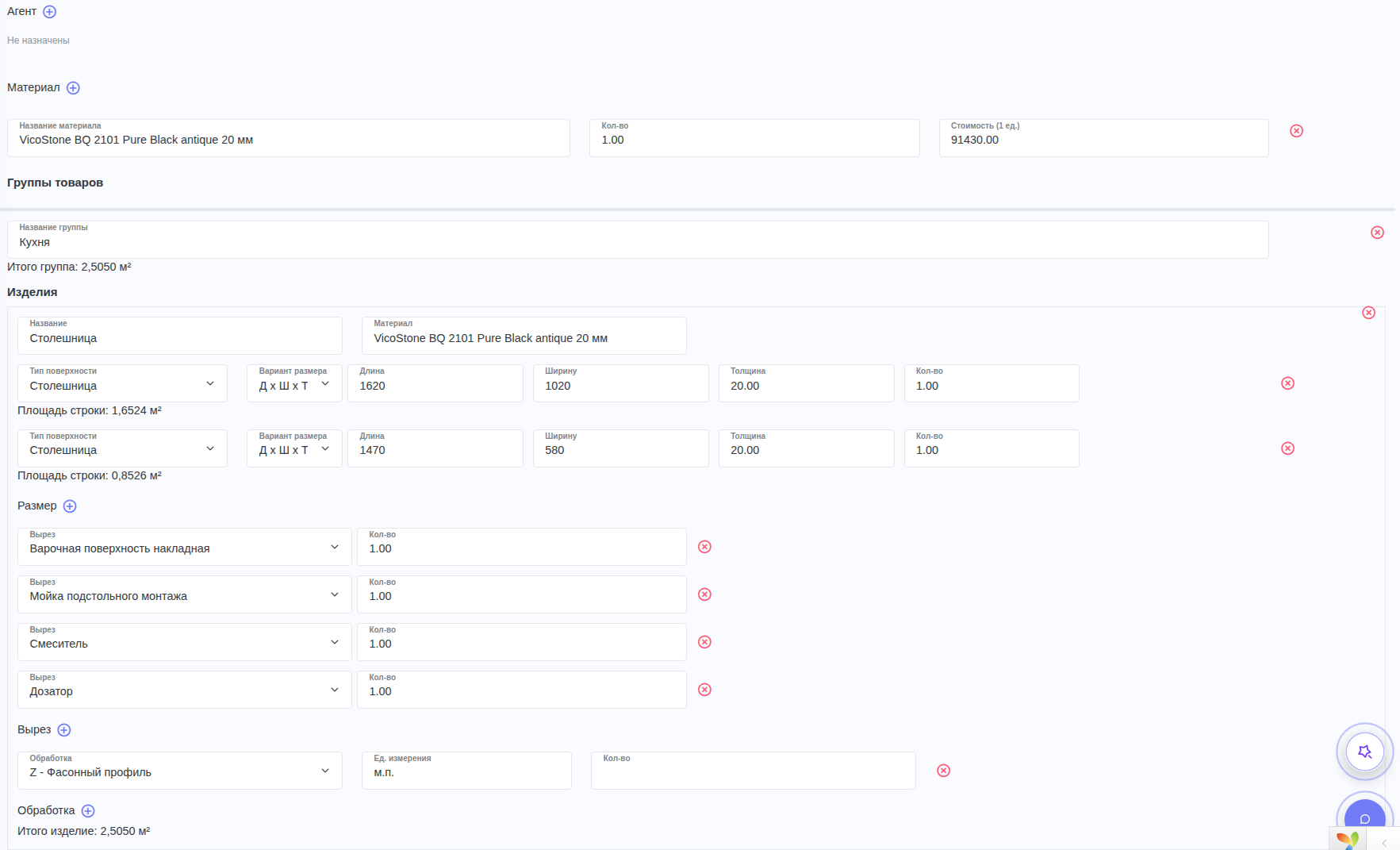
Task: Add a material via plus icon
Action: coord(73,88)
